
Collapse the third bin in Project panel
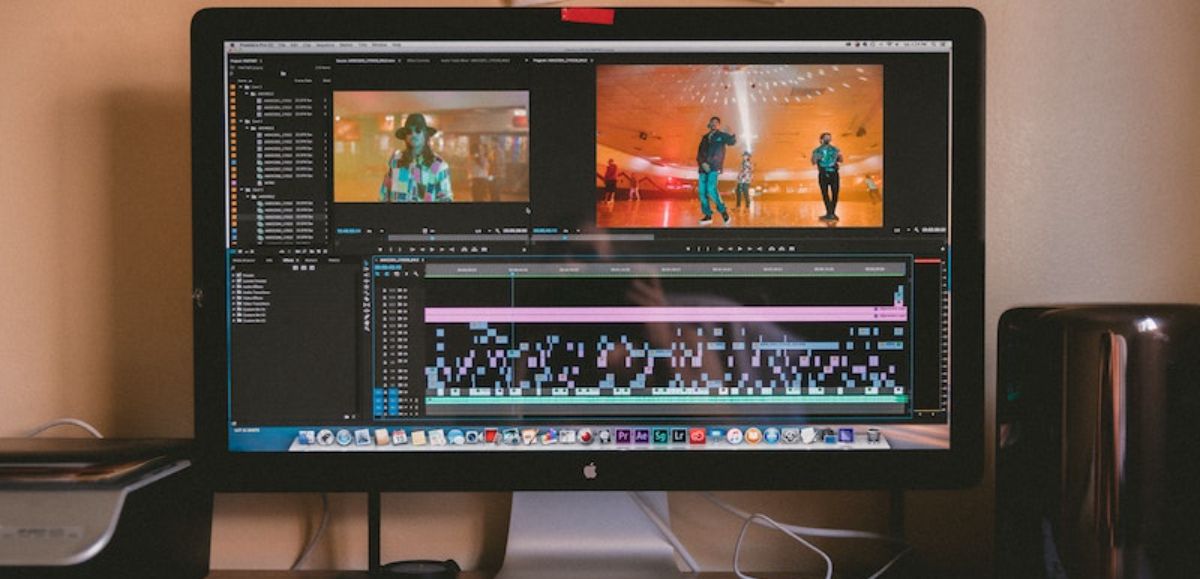click(240, 189)
